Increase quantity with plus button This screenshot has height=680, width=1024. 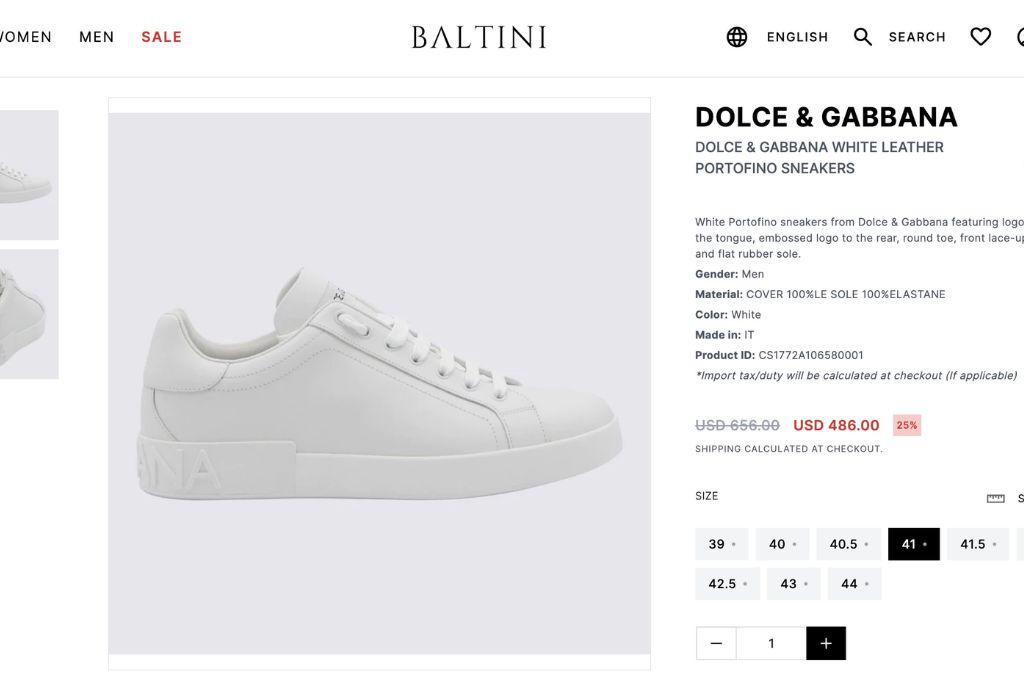(826, 643)
